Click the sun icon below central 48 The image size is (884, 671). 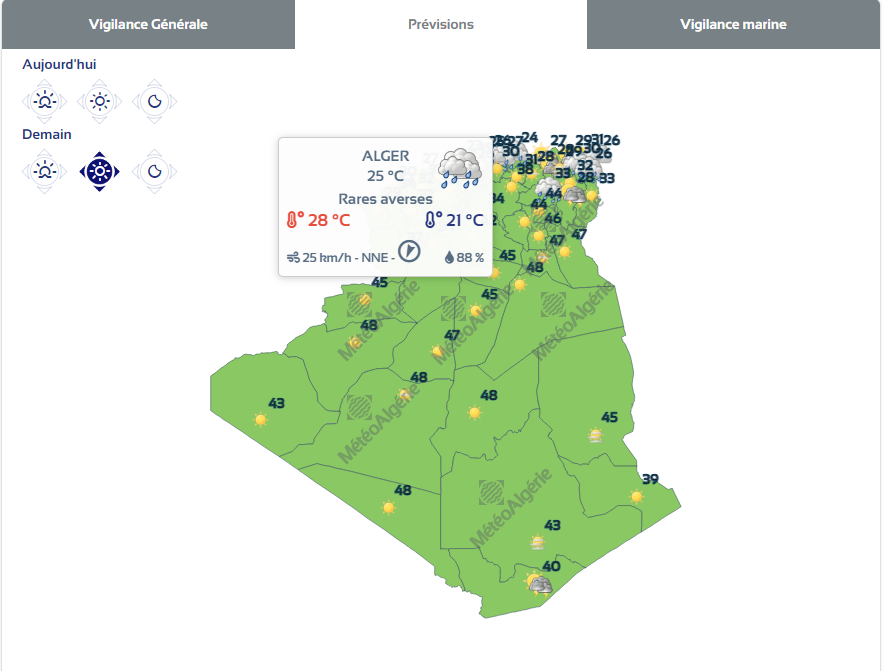pyautogui.click(x=474, y=413)
